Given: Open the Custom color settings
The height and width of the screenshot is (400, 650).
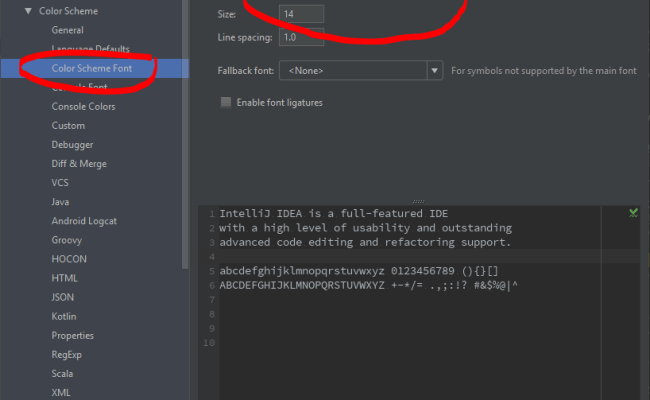Looking at the screenshot, I should [68, 126].
